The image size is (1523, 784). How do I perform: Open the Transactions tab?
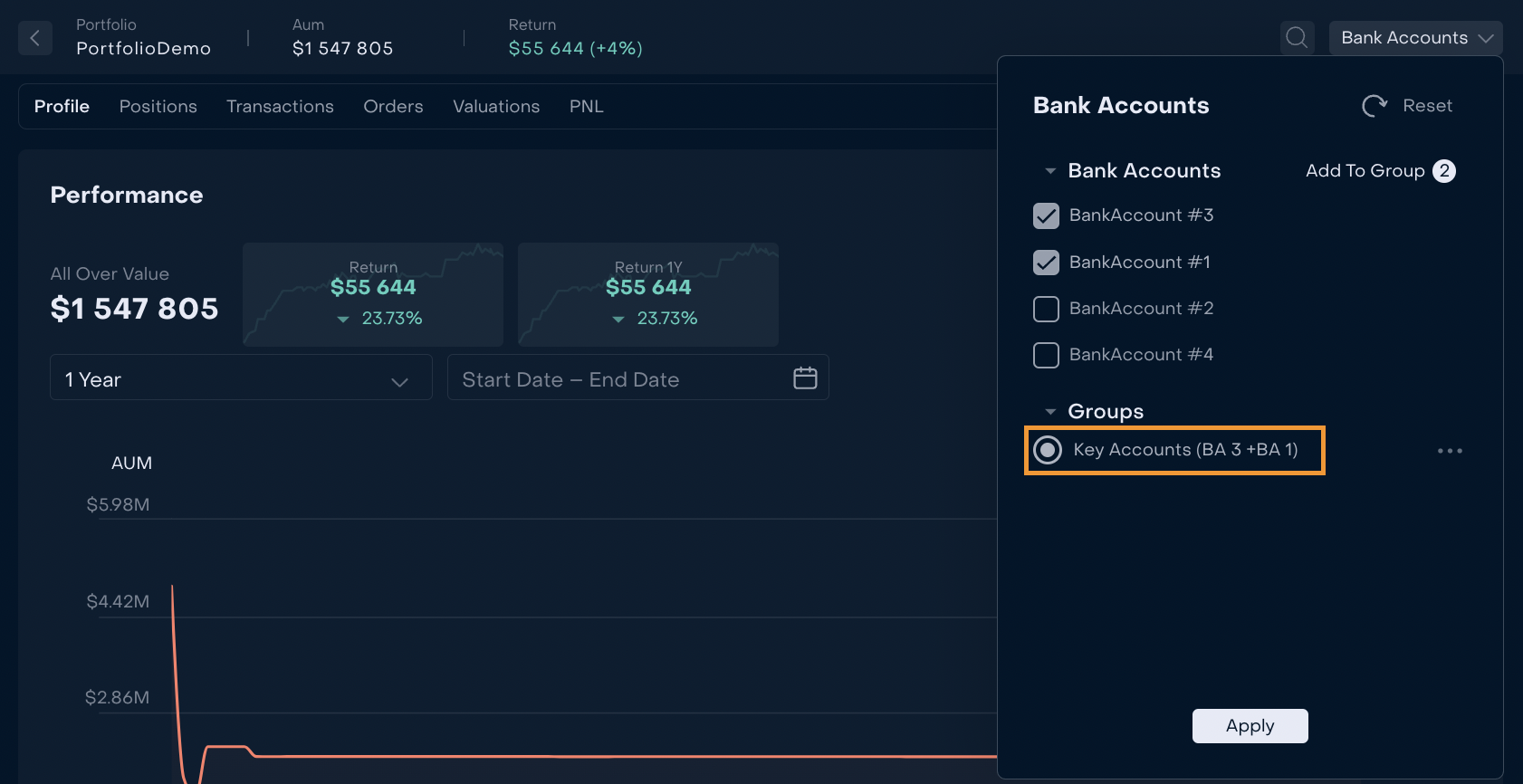[x=280, y=107]
